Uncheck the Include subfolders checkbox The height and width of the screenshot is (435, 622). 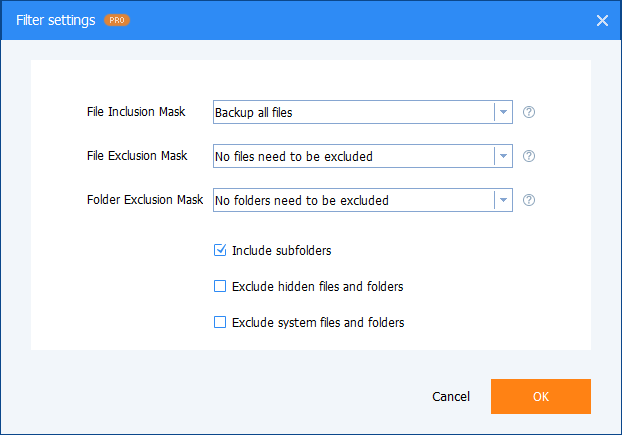[x=221, y=250]
